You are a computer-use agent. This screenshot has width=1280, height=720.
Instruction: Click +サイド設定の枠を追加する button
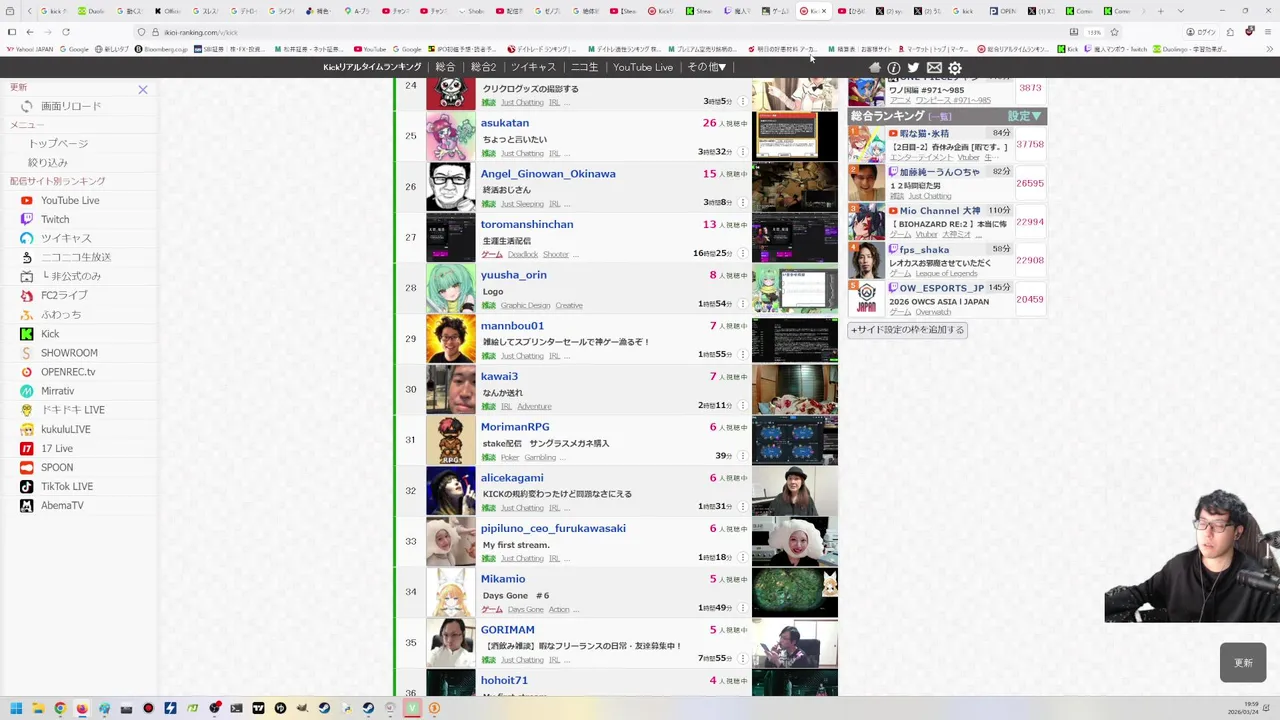pyautogui.click(x=907, y=329)
